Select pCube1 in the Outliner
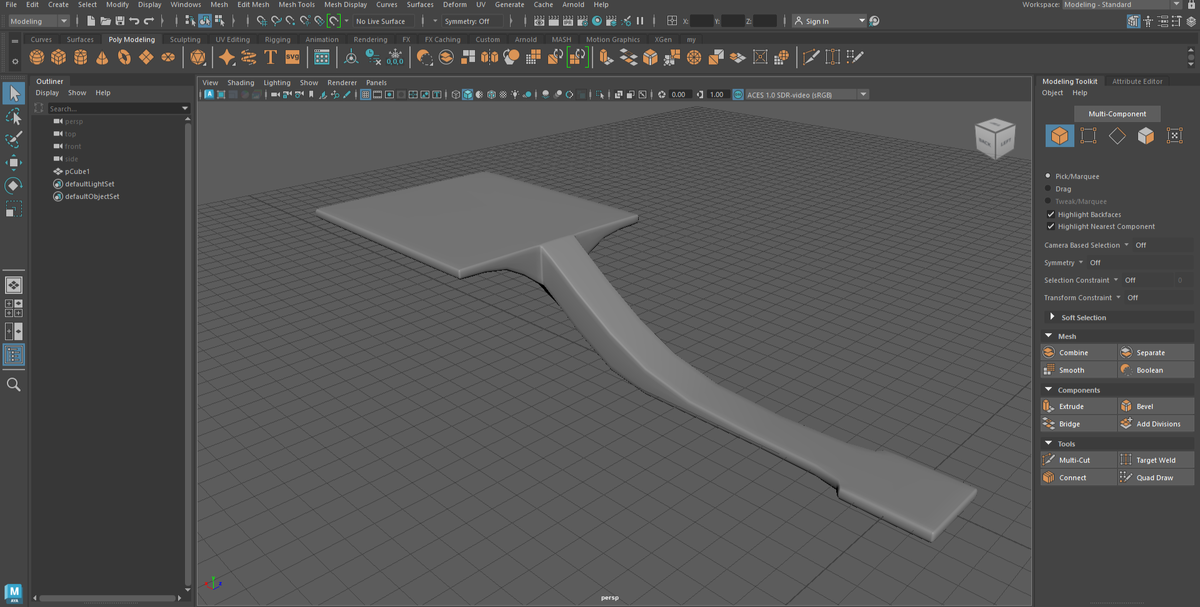 (x=75, y=171)
